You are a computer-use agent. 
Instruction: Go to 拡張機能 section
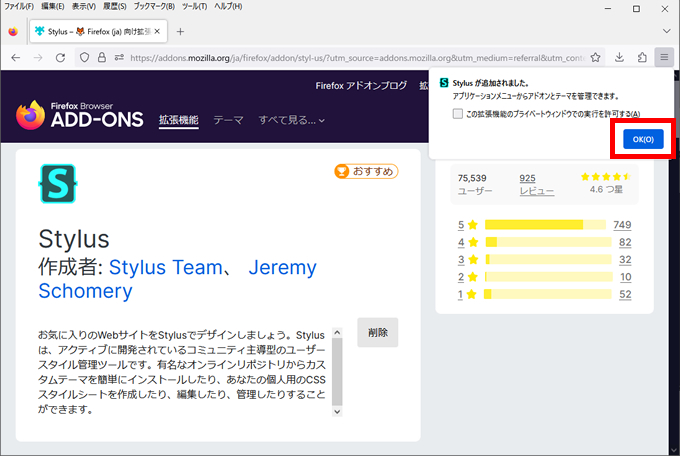[x=179, y=120]
